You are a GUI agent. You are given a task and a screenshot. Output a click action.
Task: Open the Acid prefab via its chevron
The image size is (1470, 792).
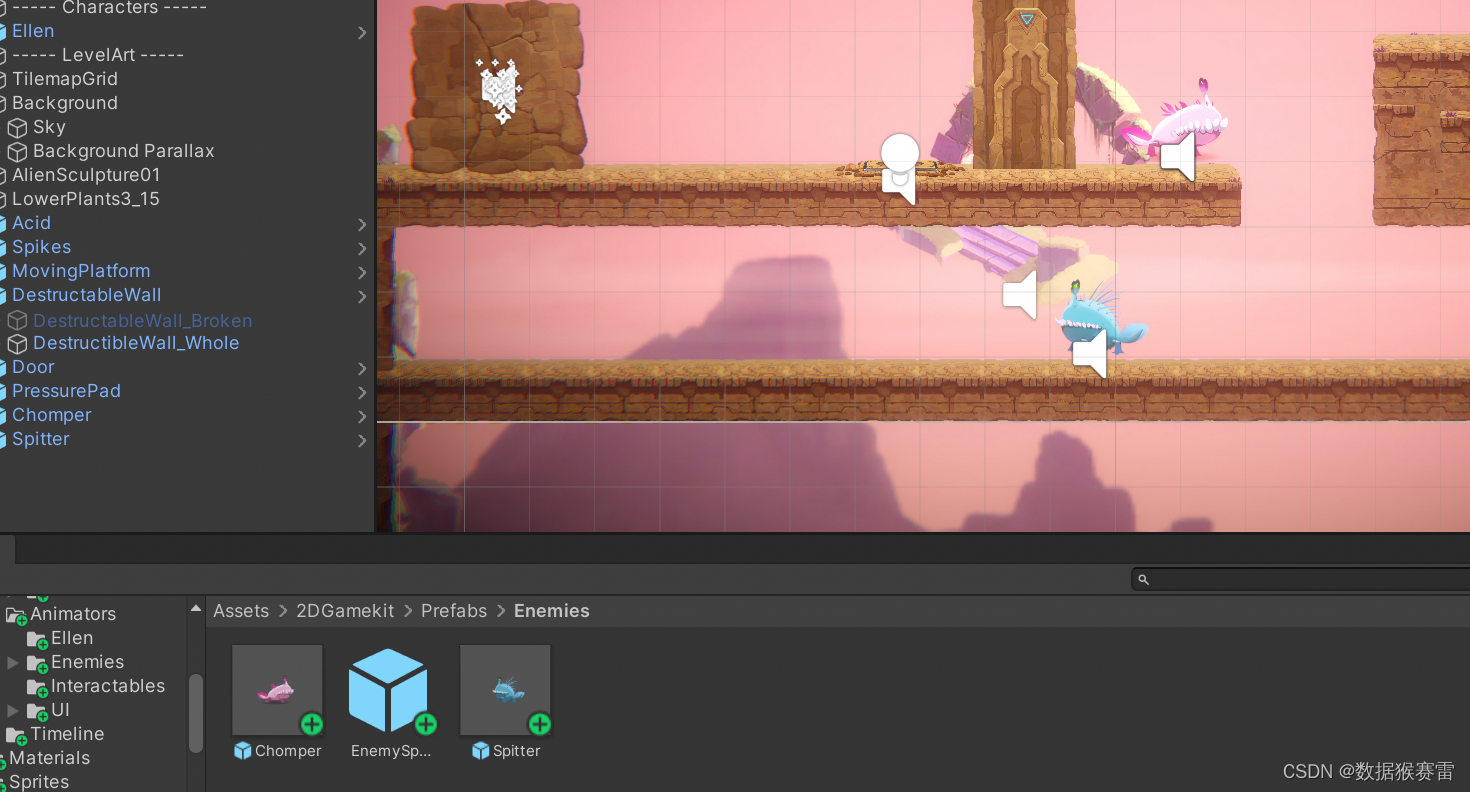(x=362, y=225)
